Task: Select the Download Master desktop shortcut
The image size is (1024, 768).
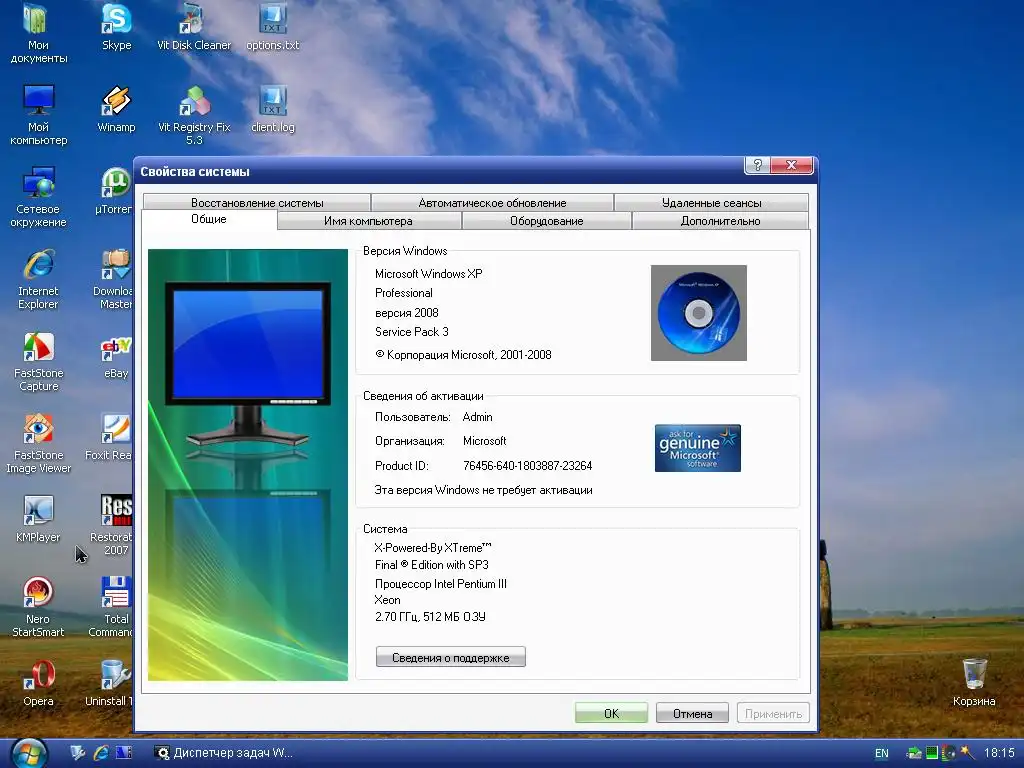Action: pos(114,279)
